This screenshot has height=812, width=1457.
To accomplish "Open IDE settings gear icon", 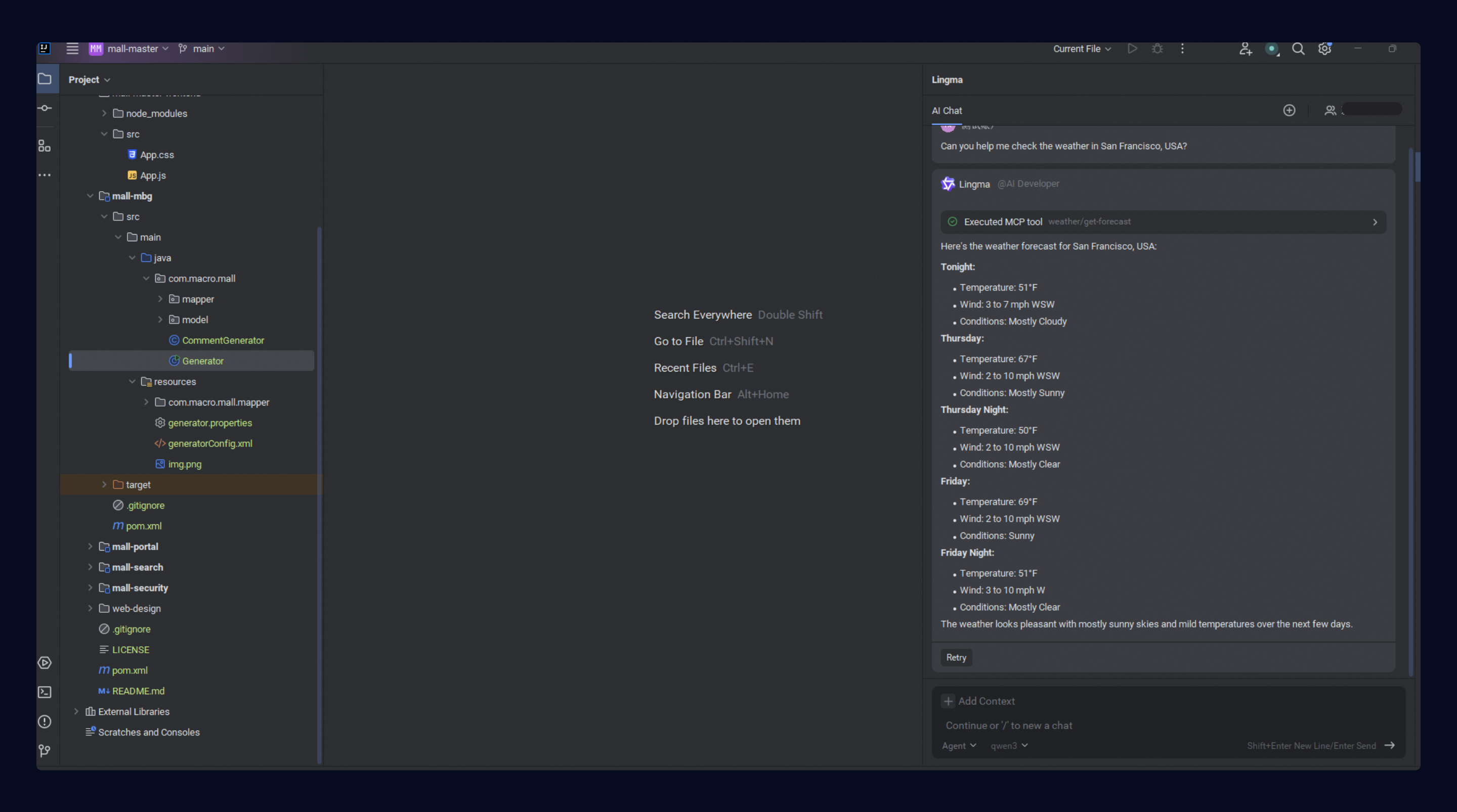I will [1324, 49].
